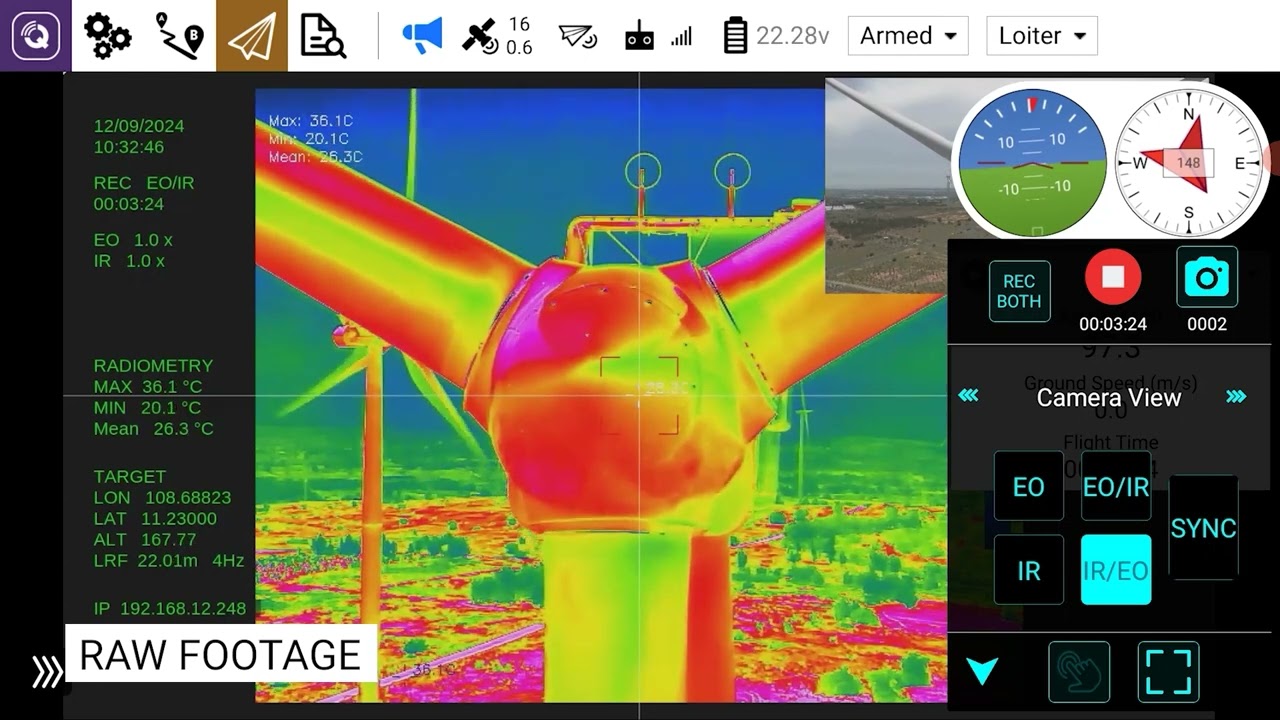The image size is (1280, 720).
Task: Select EO/IR camera view
Action: click(x=1116, y=486)
